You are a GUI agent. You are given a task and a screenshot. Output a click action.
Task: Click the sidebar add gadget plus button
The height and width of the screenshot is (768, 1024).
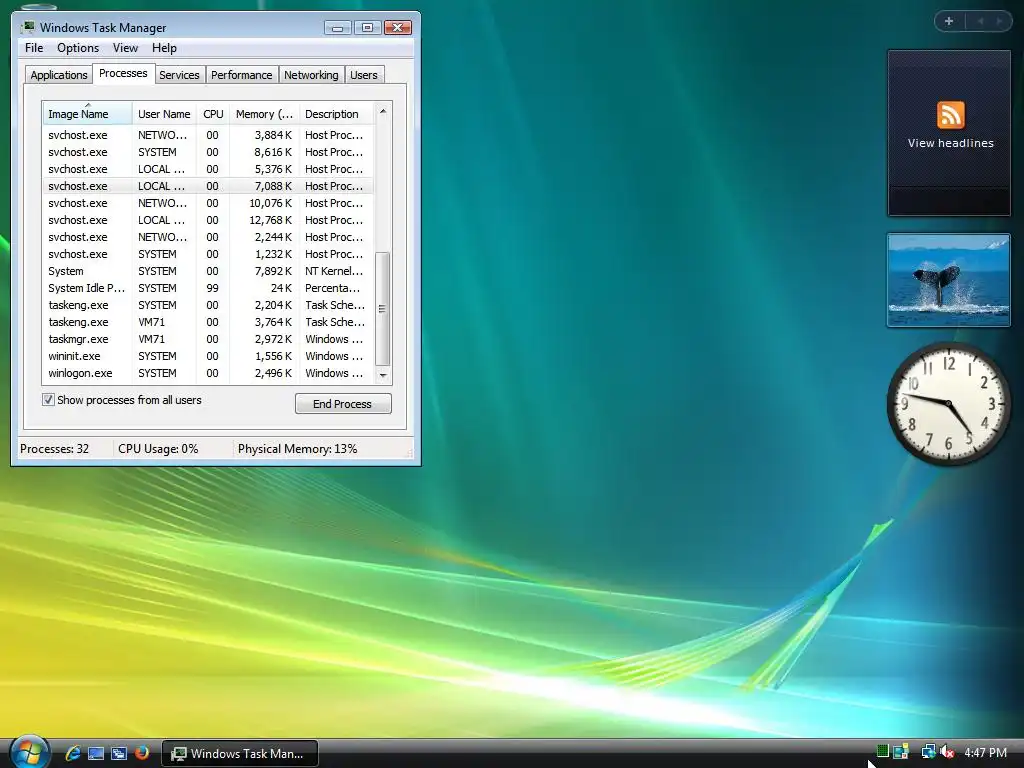949,21
